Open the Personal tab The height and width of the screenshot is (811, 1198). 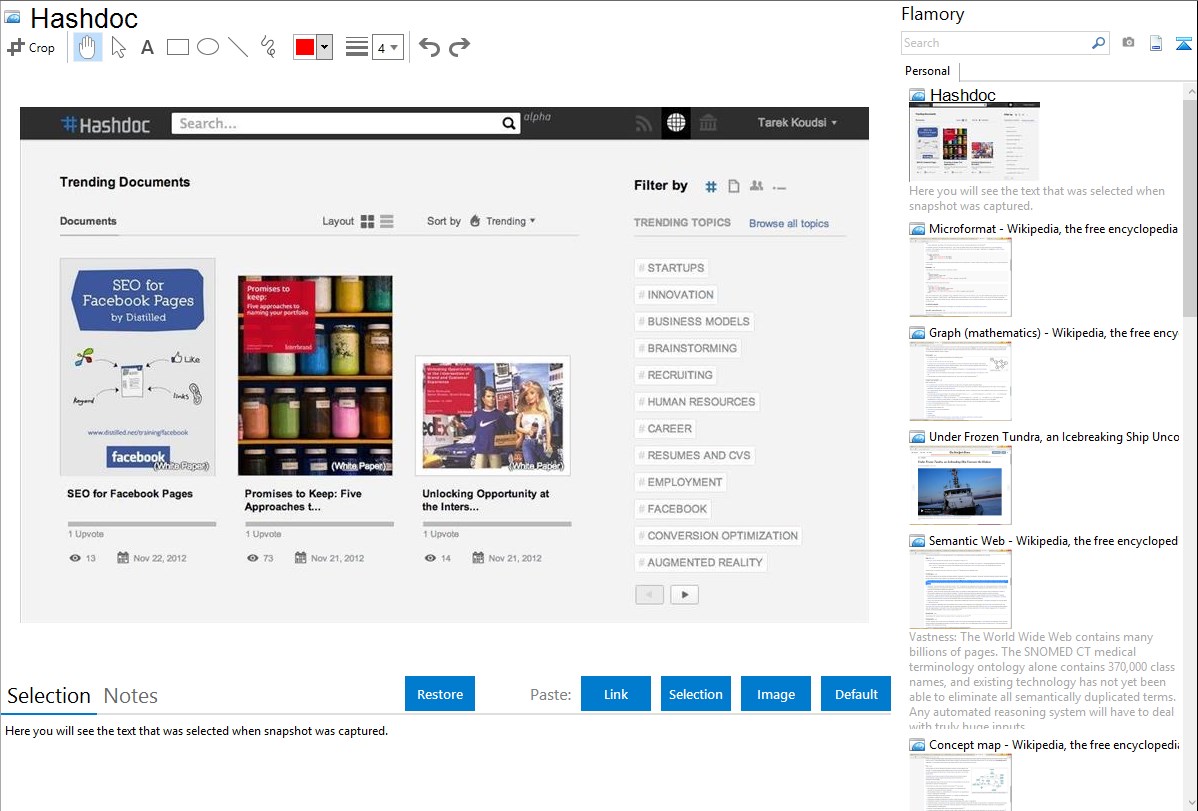click(927, 71)
